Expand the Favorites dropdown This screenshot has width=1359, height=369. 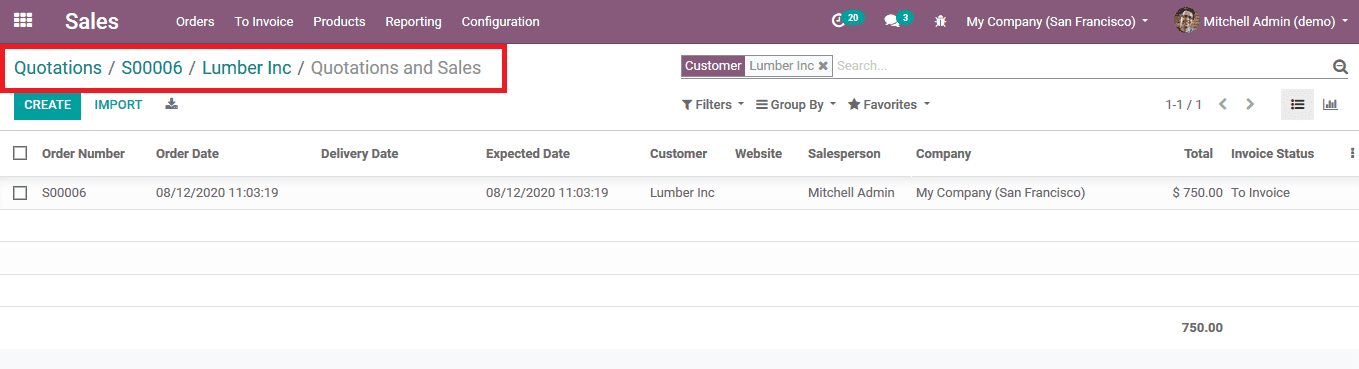point(889,105)
